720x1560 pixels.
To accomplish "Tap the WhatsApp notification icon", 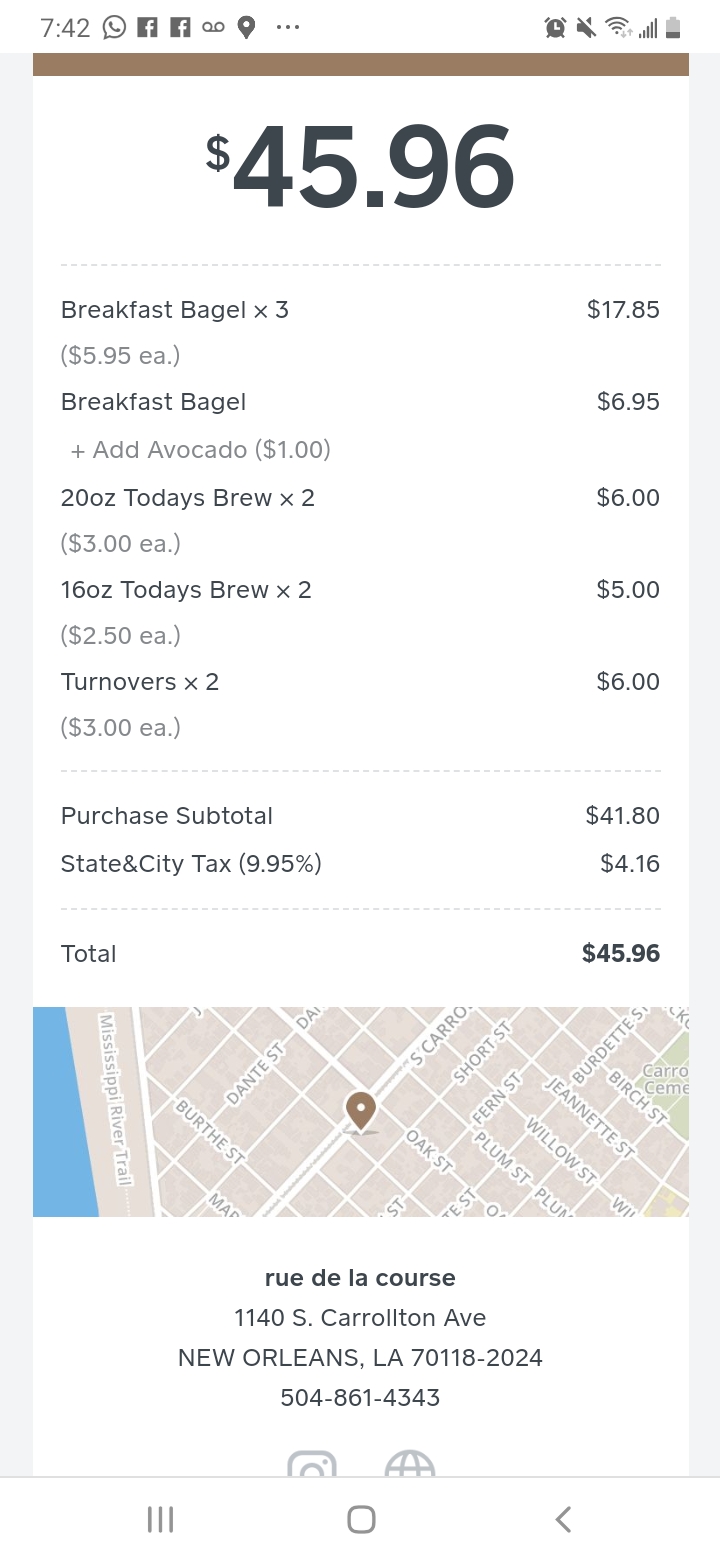I will (115, 27).
